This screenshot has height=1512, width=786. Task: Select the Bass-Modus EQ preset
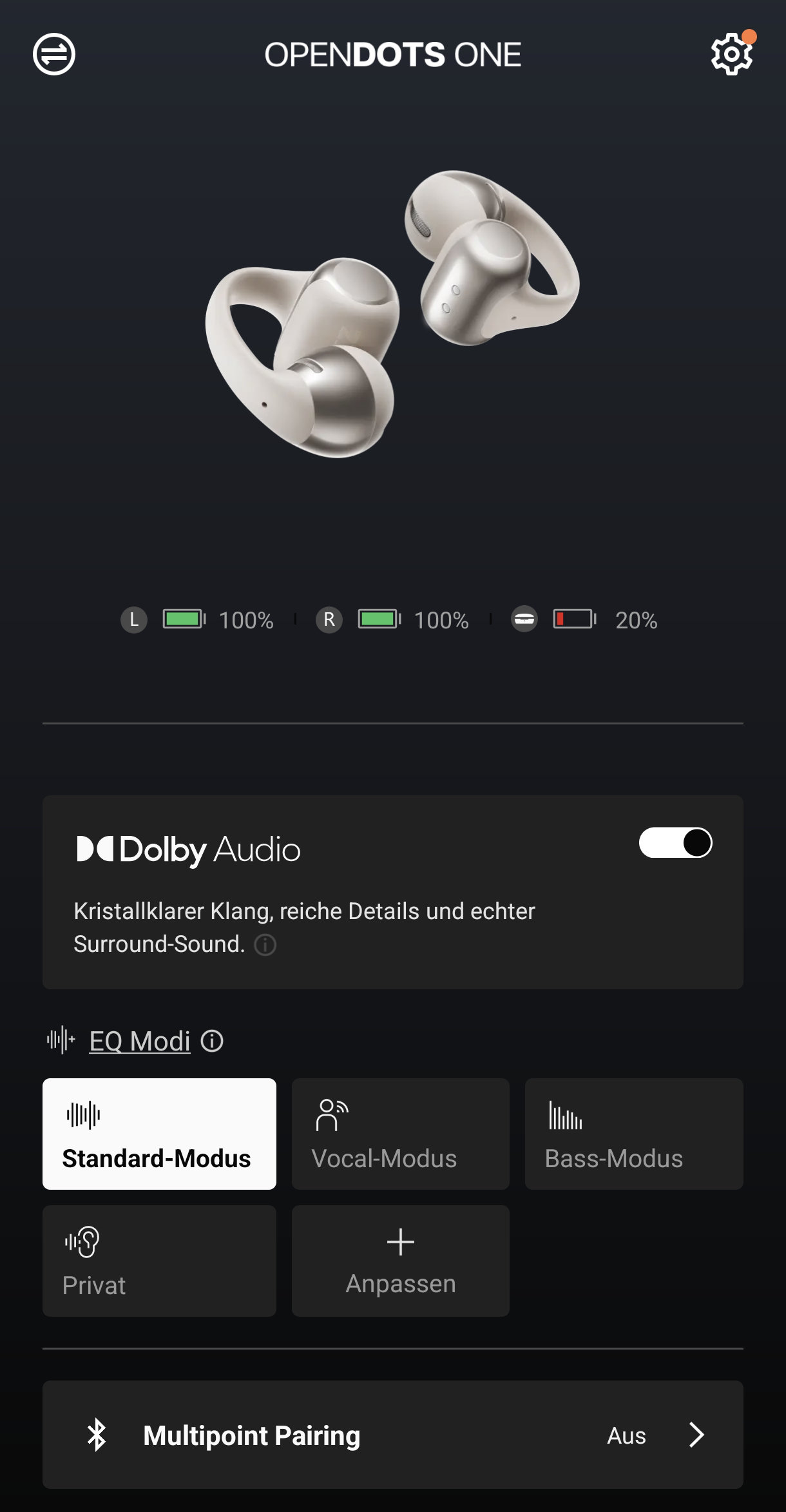coord(634,1134)
